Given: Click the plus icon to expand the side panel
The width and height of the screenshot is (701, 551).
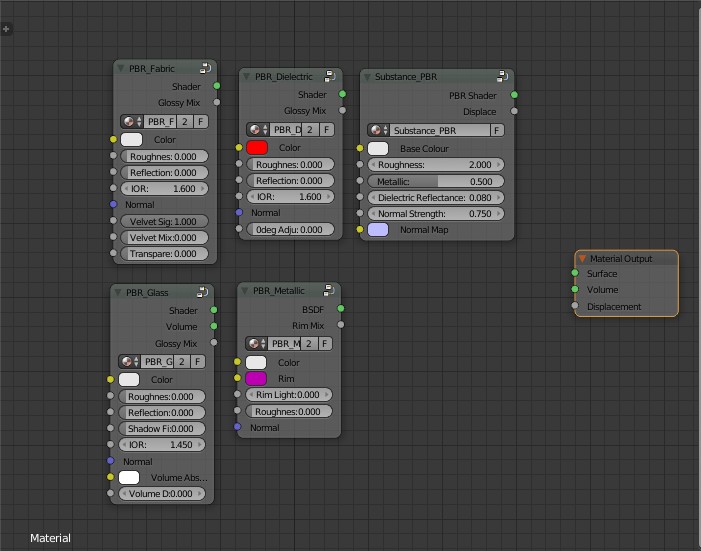Looking at the screenshot, I should coord(6,30).
